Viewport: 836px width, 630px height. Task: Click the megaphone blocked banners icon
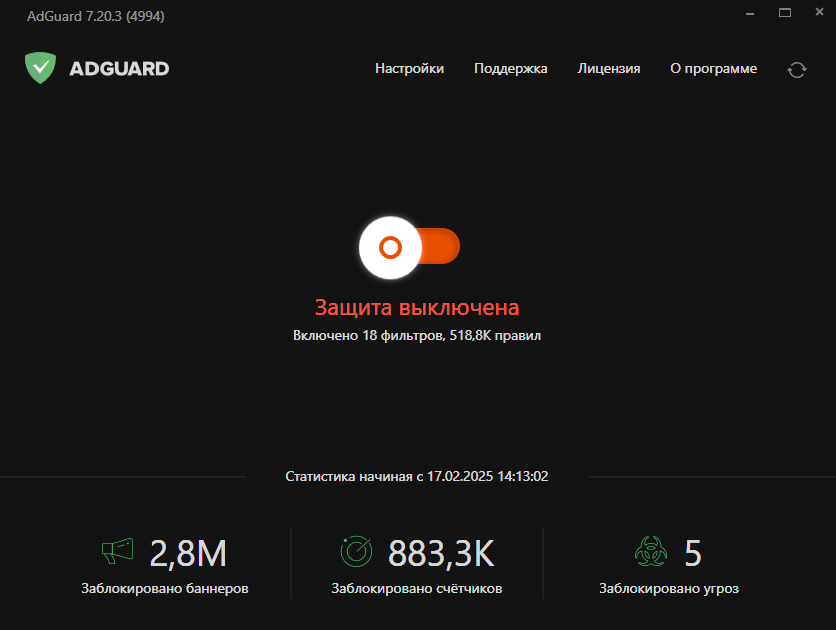pyautogui.click(x=117, y=551)
